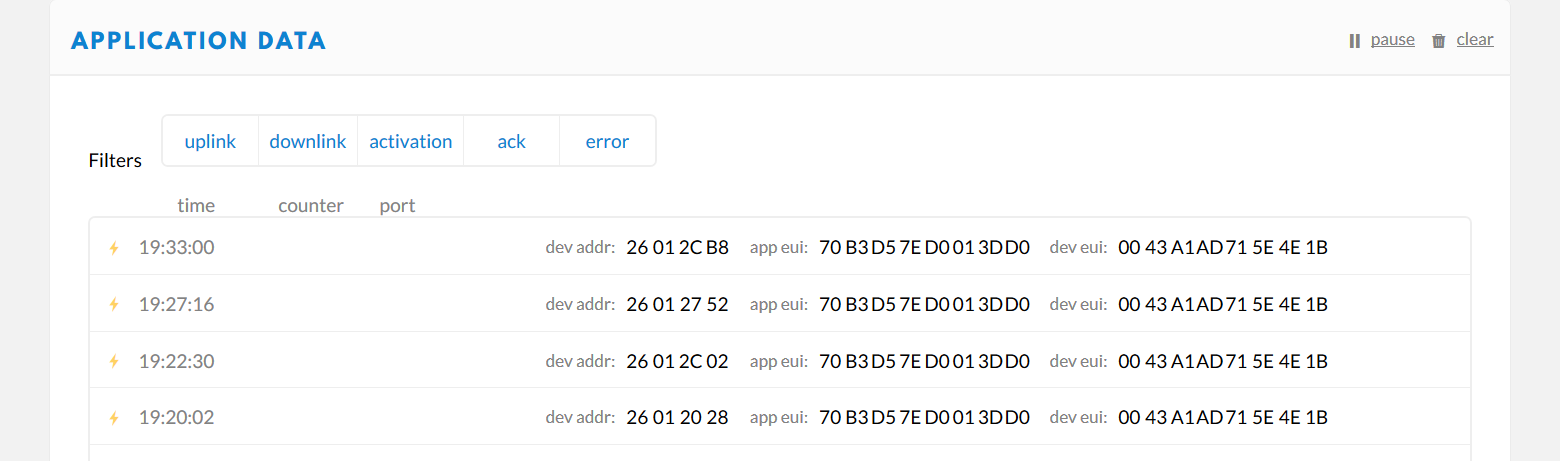Click lightning bolt icon for 19:27:16 entry
This screenshot has height=461, width=1560.
[x=114, y=304]
